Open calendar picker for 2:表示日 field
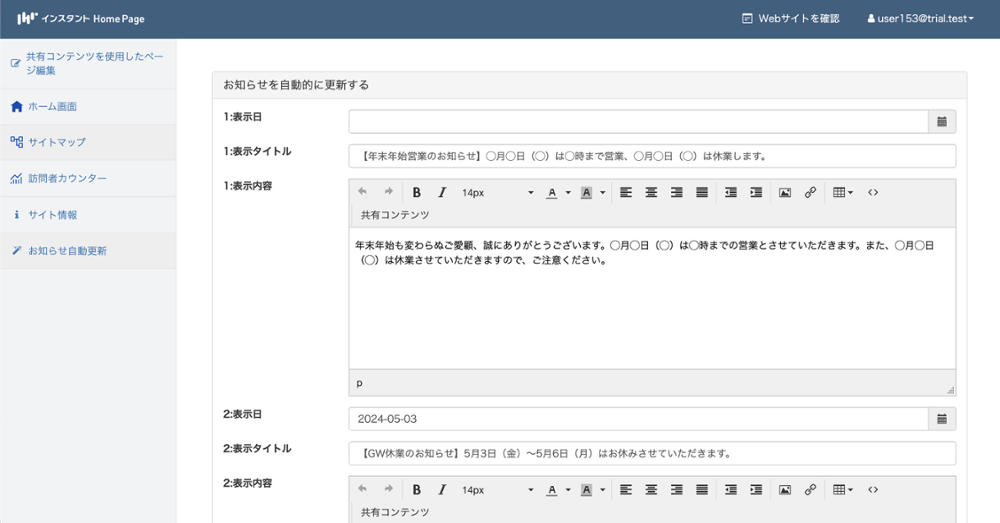This screenshot has height=523, width=1000. pos(942,419)
